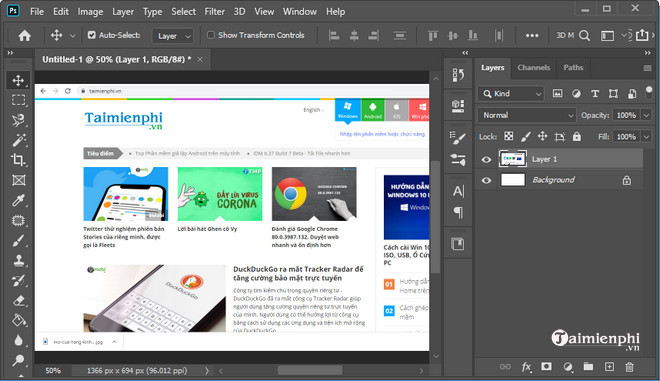Image resolution: width=660 pixels, height=381 pixels.
Task: Expand the tools panel double arrows
Action: (10, 53)
